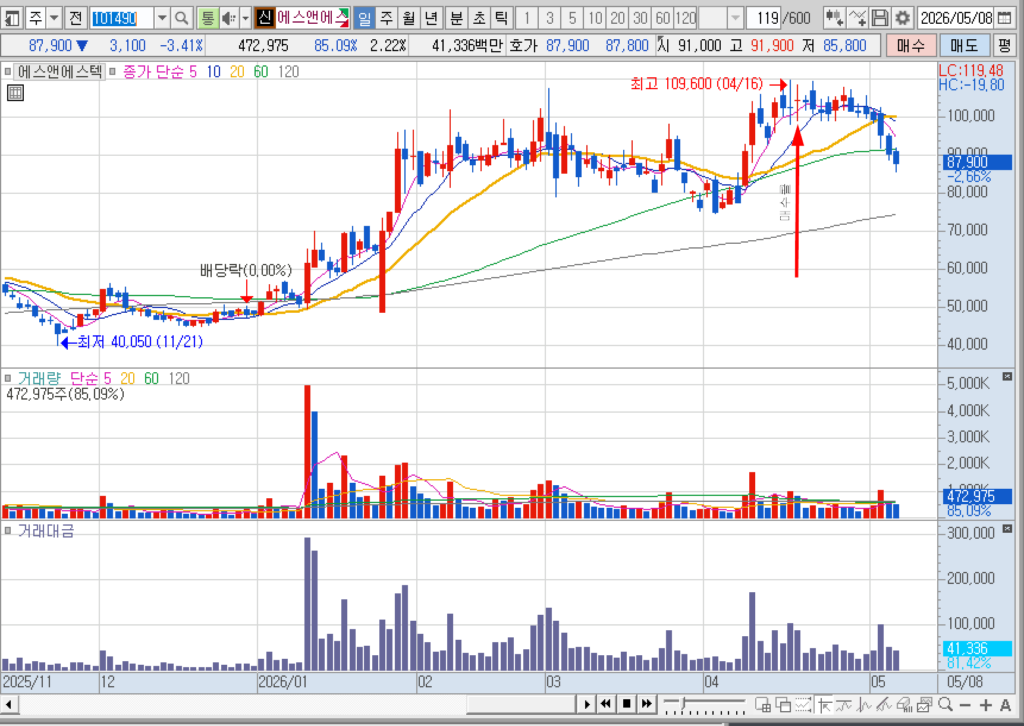Toggle the 통 linked mode button
1024x726 pixels.
pos(208,18)
